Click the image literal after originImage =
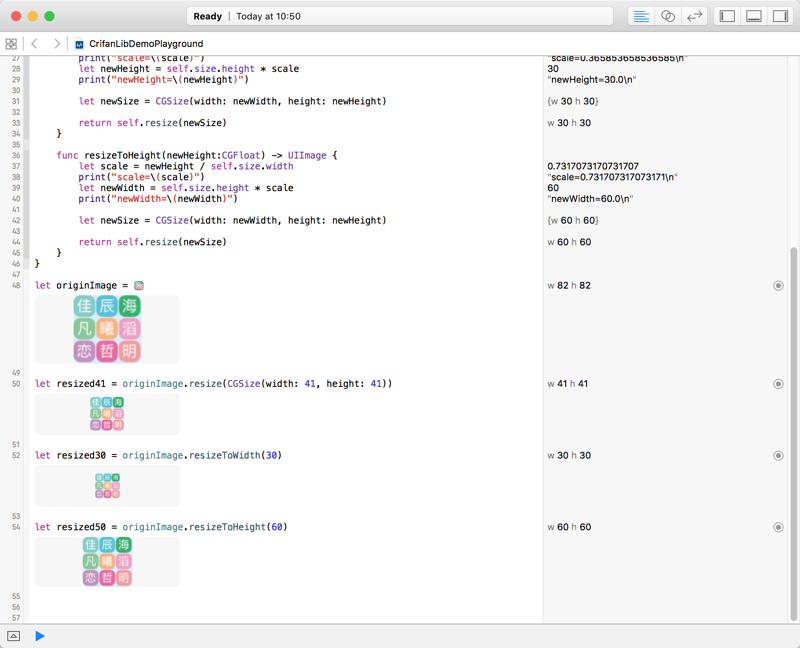The image size is (800, 648). click(139, 286)
